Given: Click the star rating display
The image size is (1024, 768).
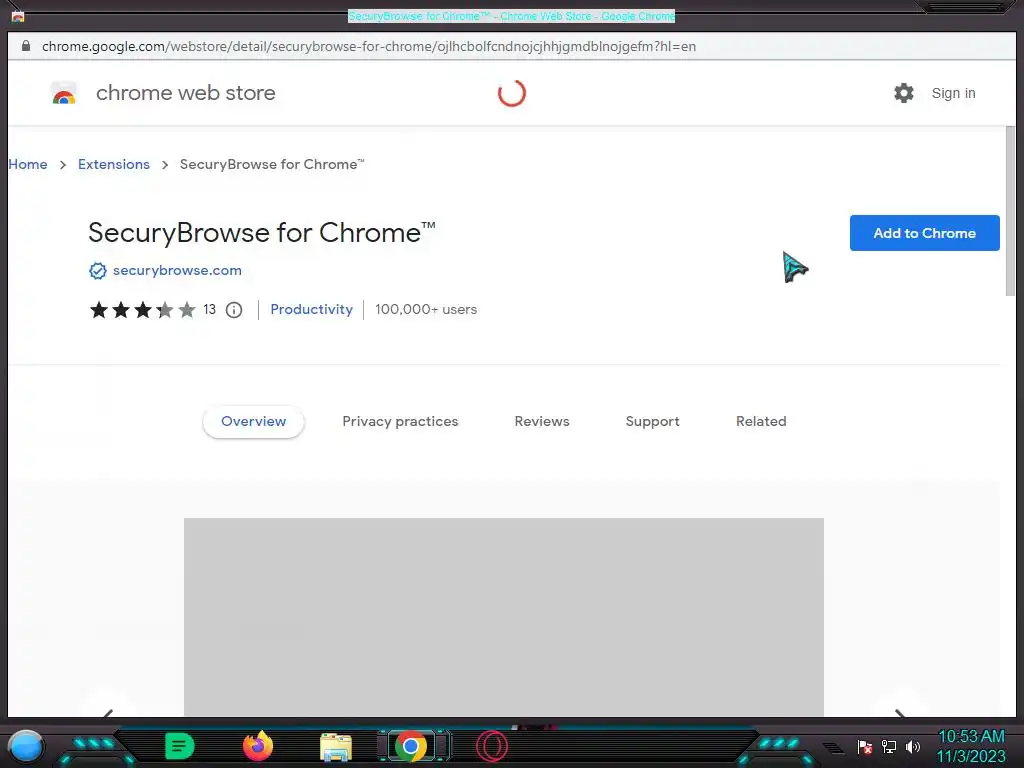Looking at the screenshot, I should tap(142, 310).
